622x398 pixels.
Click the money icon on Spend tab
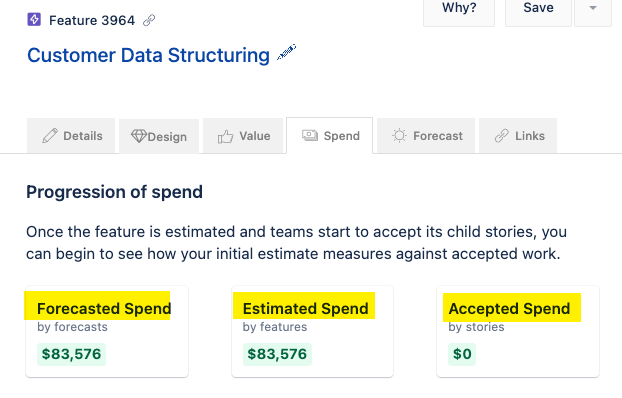tap(310, 136)
